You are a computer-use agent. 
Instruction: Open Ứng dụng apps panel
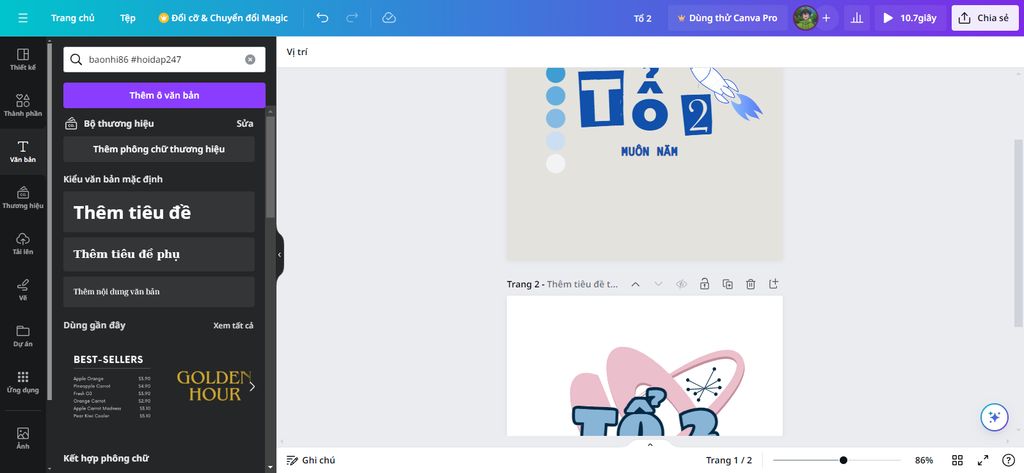(x=23, y=382)
